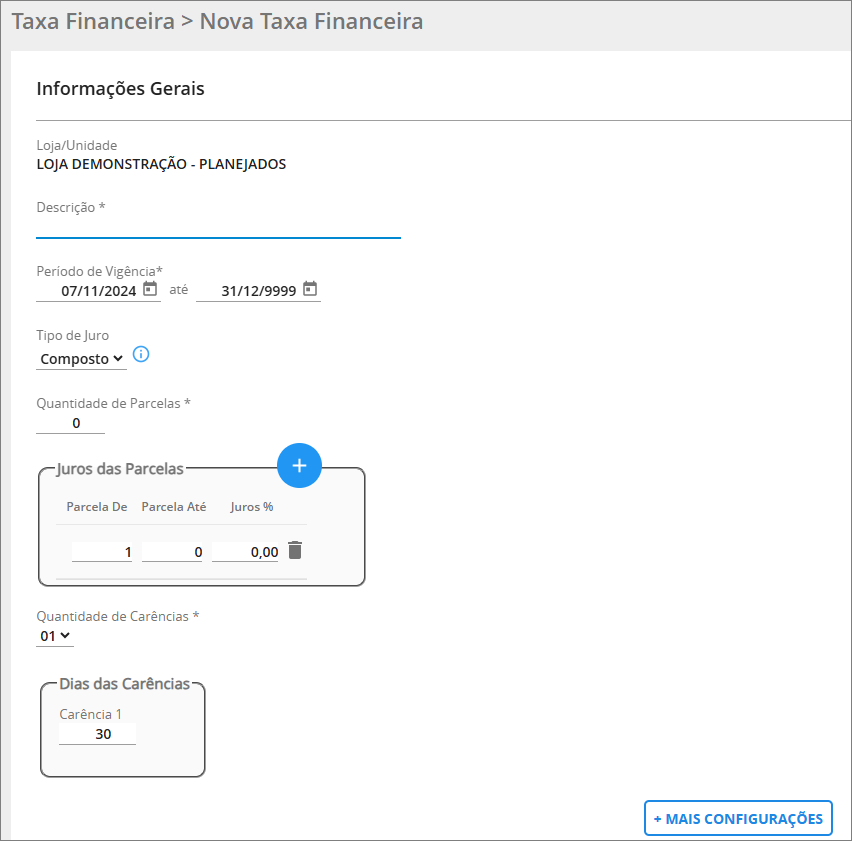Edit the Parcela De value field
This screenshot has width=852, height=841.
[x=102, y=552]
